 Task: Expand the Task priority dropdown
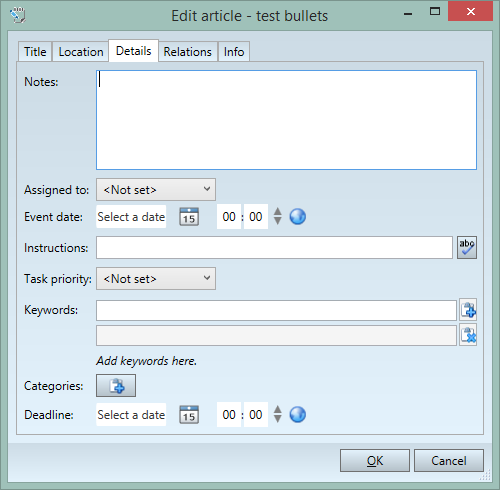(x=156, y=278)
